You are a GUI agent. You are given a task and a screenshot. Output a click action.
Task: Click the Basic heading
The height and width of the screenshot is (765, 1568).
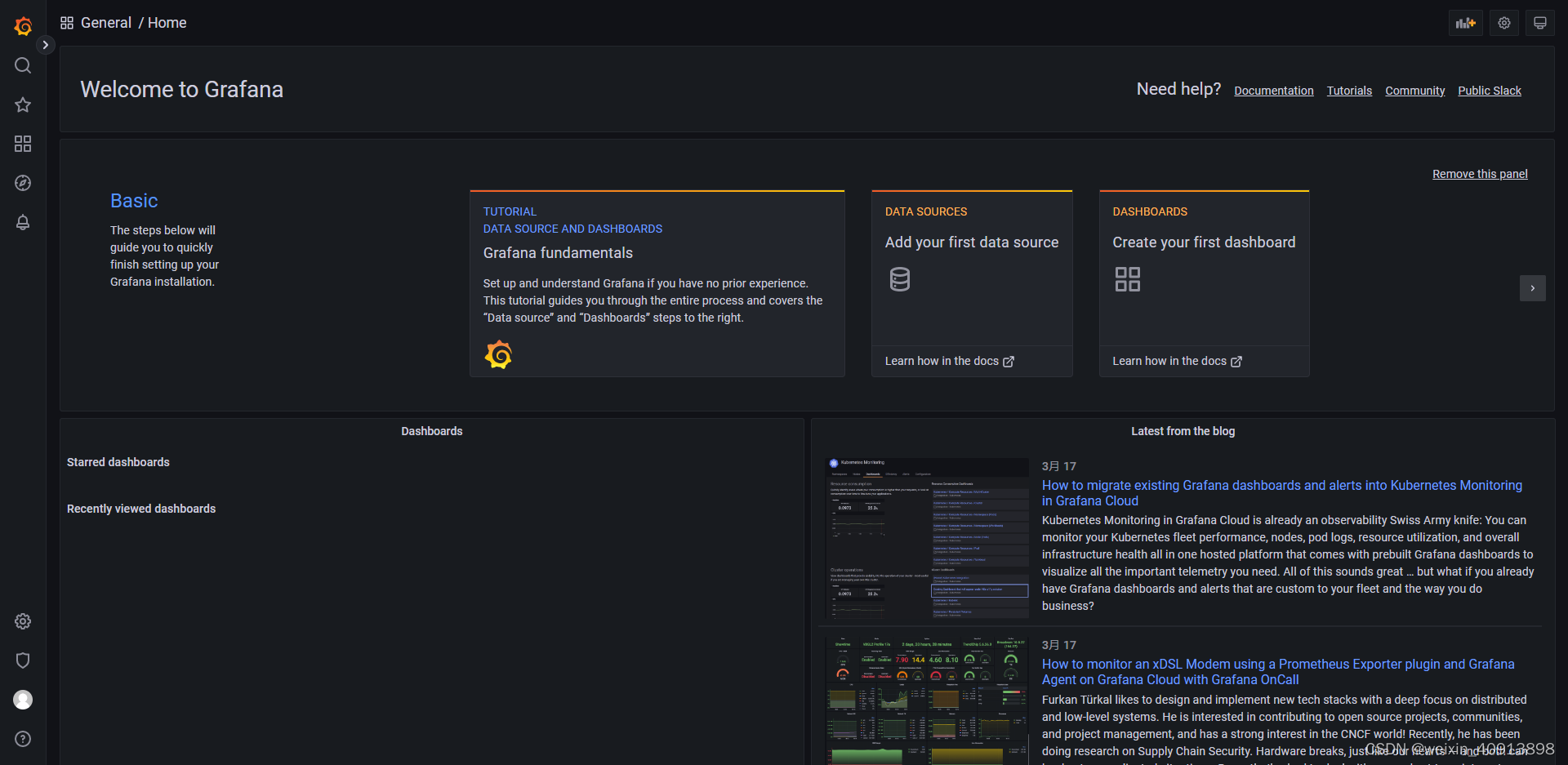click(x=134, y=201)
